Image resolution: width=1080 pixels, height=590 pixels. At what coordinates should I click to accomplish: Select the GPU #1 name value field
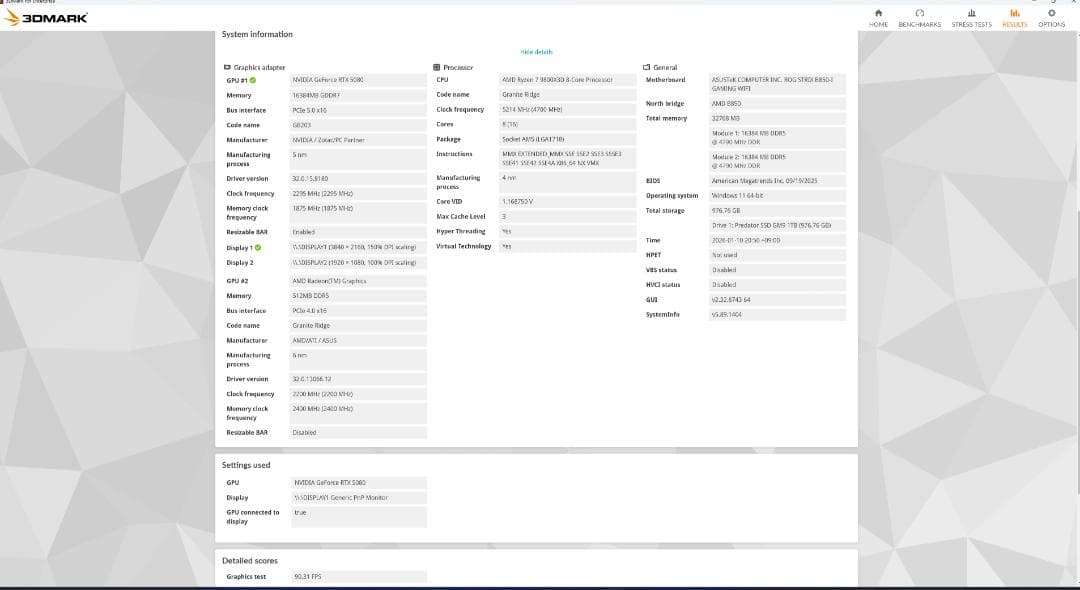coord(357,80)
